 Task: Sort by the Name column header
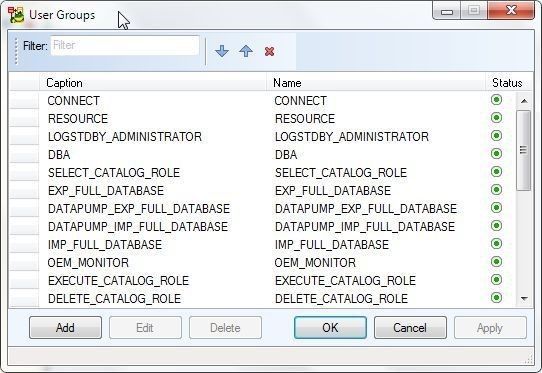point(376,83)
